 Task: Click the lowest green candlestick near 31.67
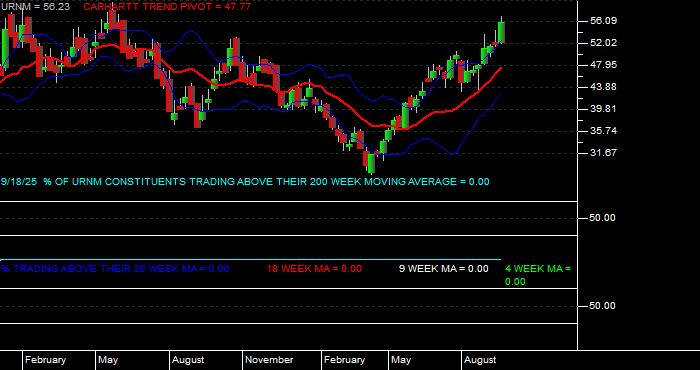coord(371,163)
